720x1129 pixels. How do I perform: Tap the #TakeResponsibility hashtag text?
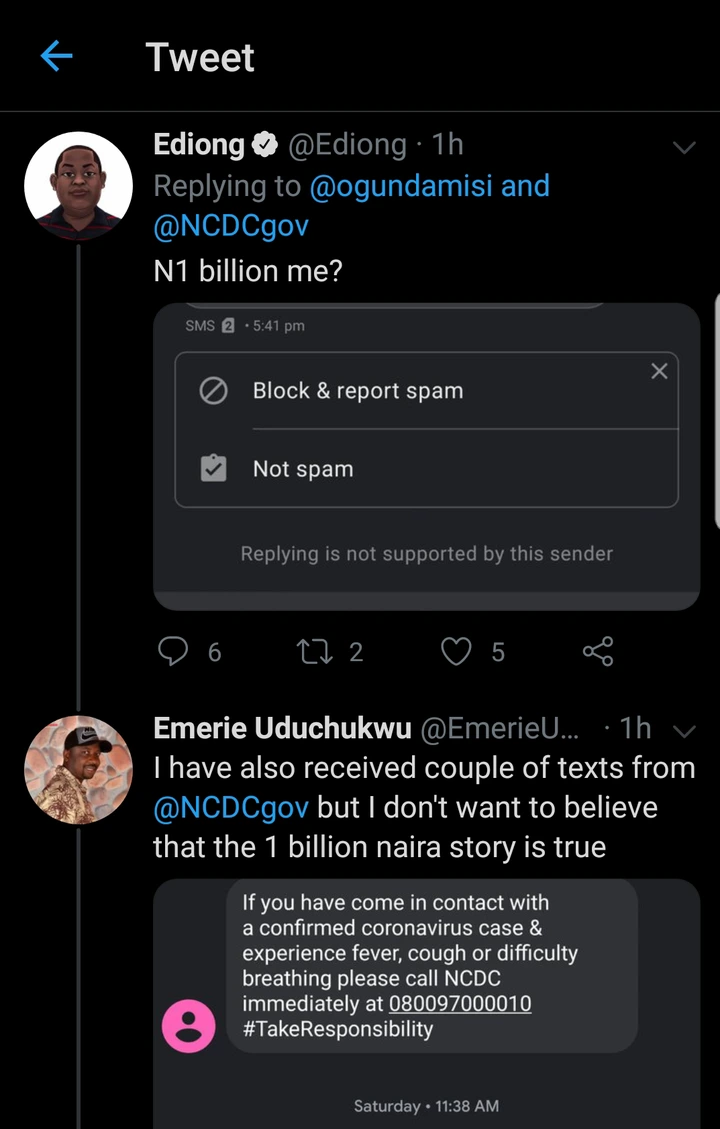pyautogui.click(x=337, y=1029)
